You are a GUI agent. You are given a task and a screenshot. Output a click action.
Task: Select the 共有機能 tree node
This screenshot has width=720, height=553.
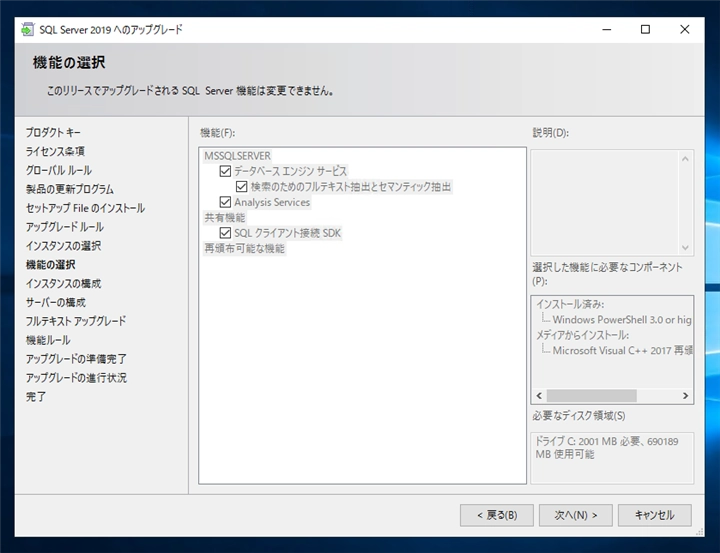tap(225, 217)
